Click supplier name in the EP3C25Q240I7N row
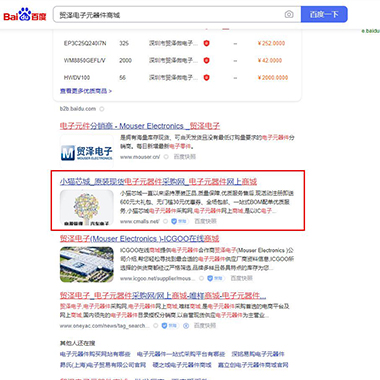The height and width of the screenshot is (380, 380). (173, 43)
